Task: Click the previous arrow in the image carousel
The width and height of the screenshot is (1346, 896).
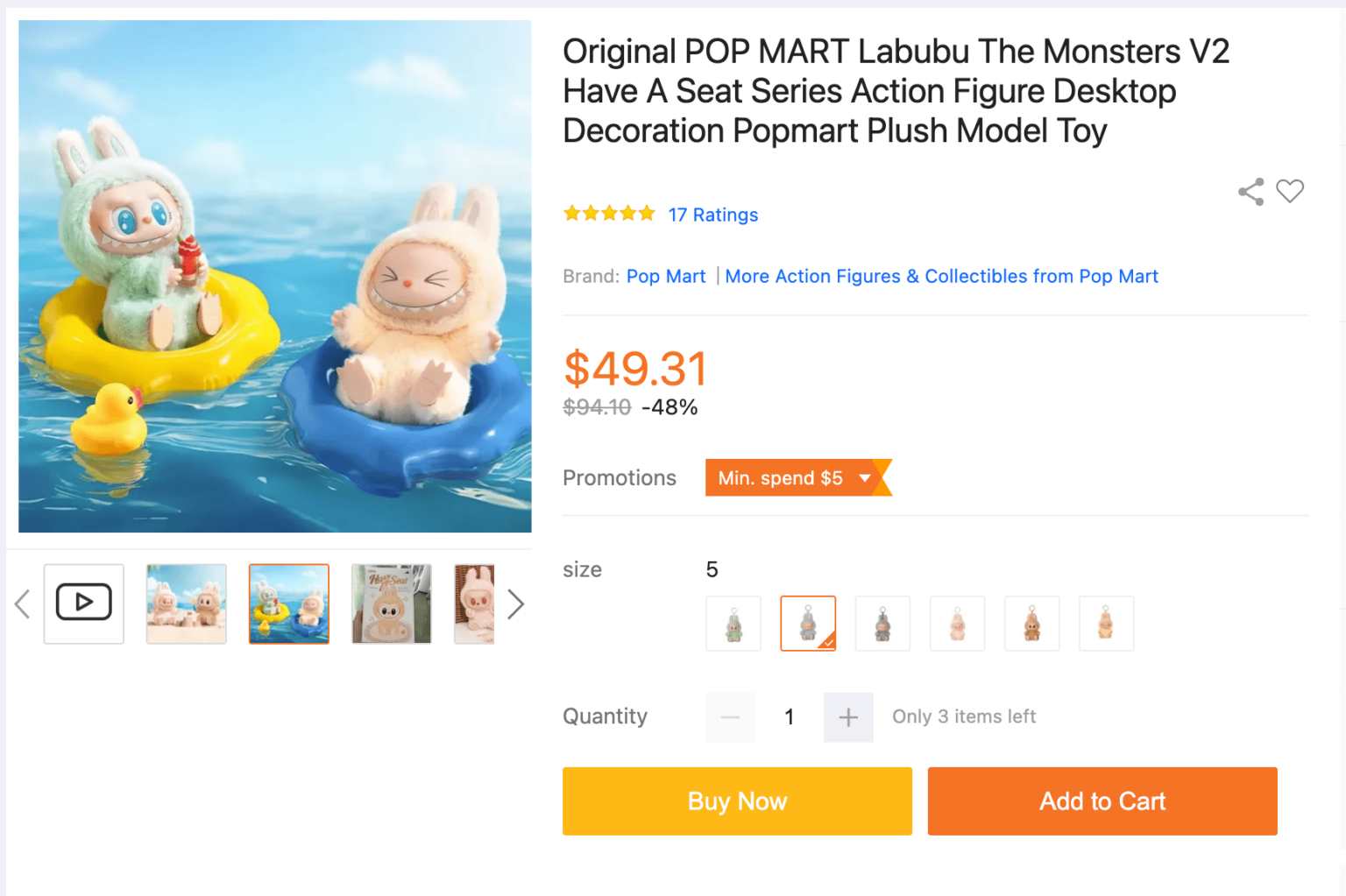Action: [x=22, y=603]
